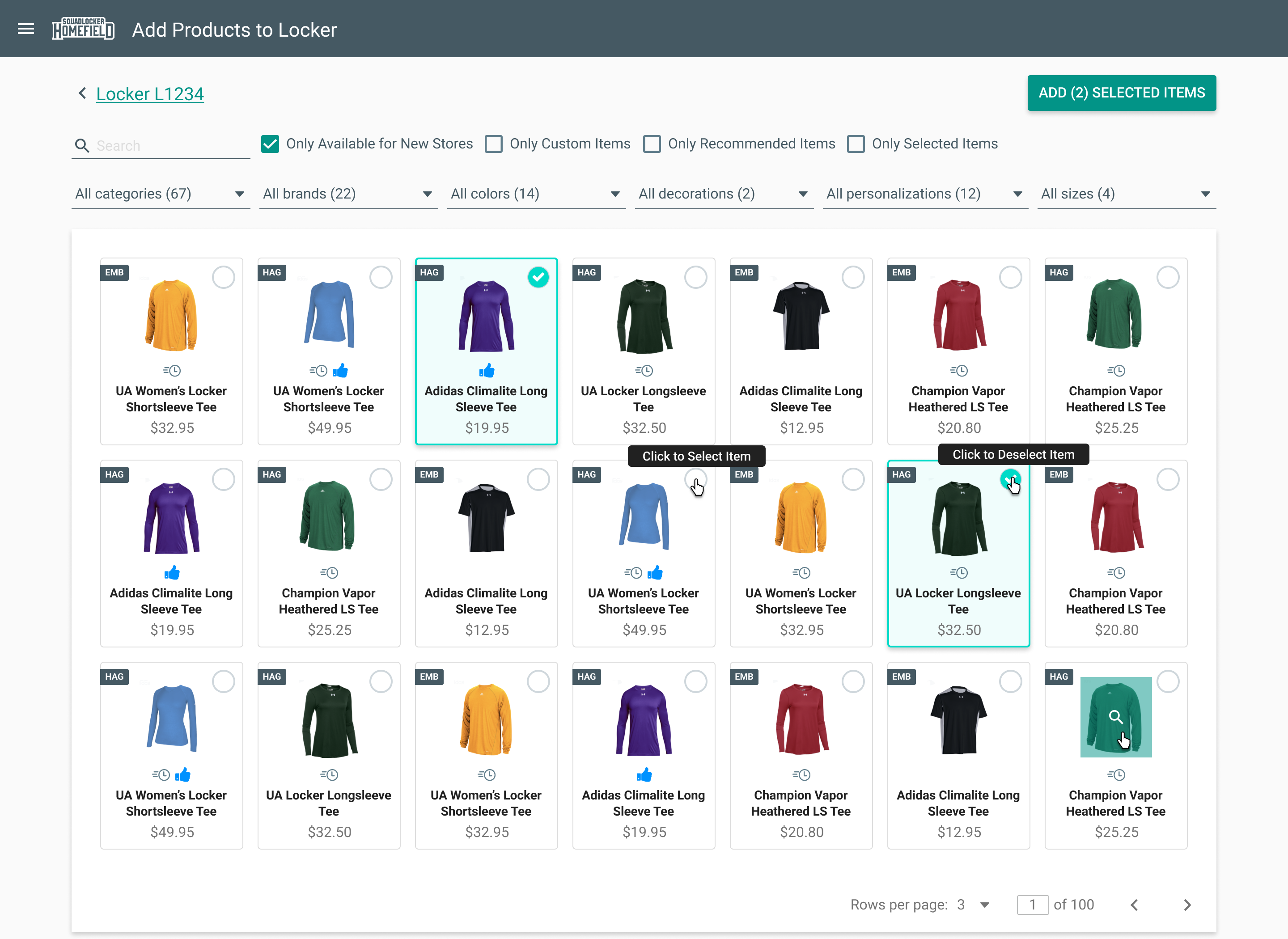This screenshot has height=939, width=1288.
Task: Click the back arrow beside Locker L1234
Action: 82,93
